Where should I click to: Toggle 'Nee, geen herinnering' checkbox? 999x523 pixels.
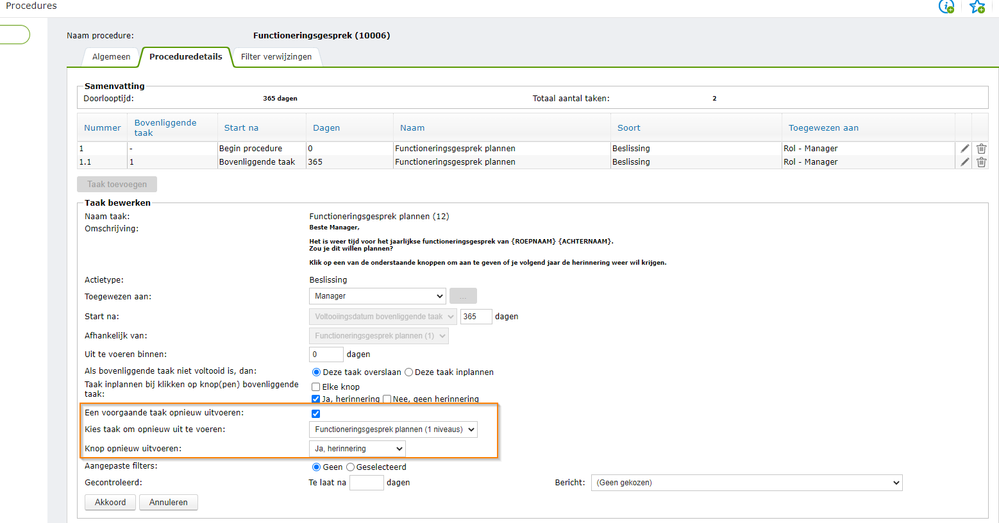click(388, 399)
